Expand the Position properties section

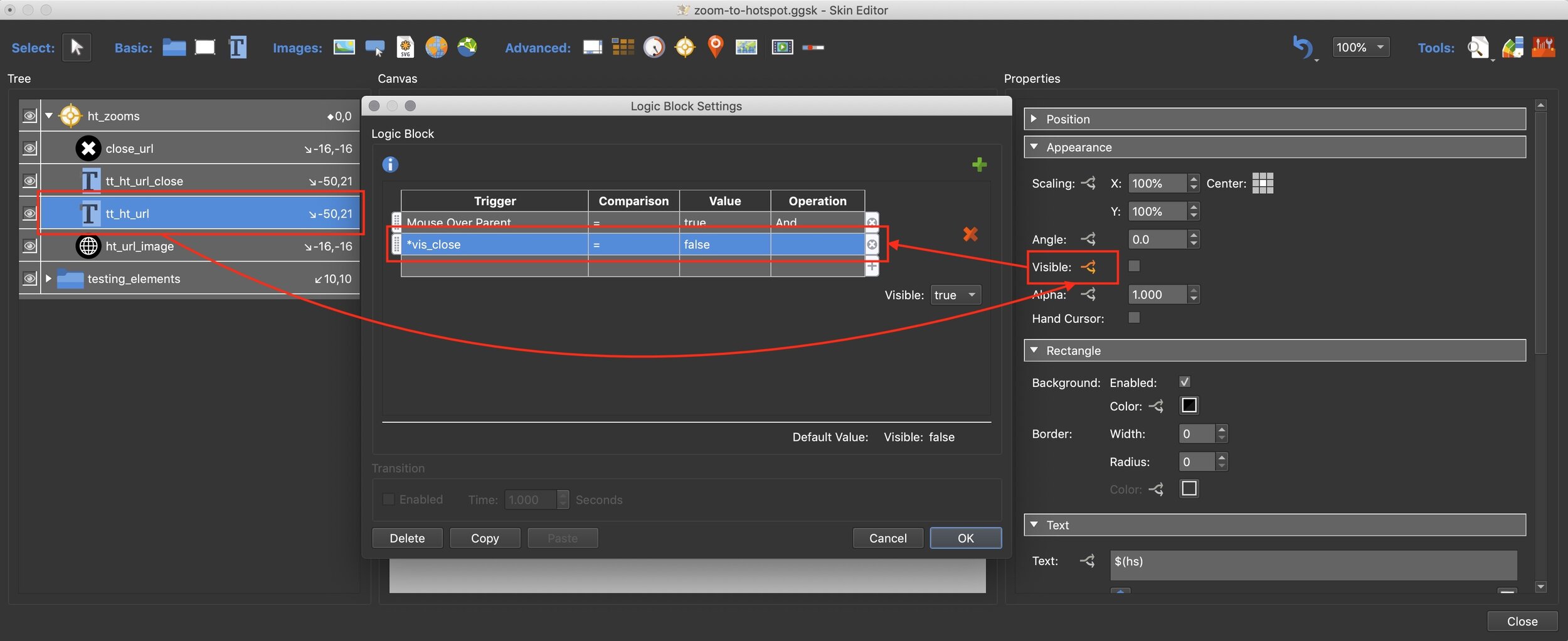1034,119
